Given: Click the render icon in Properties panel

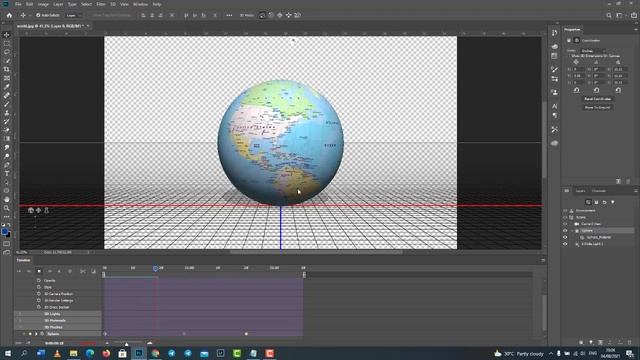Looking at the screenshot, I should click(x=618, y=181).
